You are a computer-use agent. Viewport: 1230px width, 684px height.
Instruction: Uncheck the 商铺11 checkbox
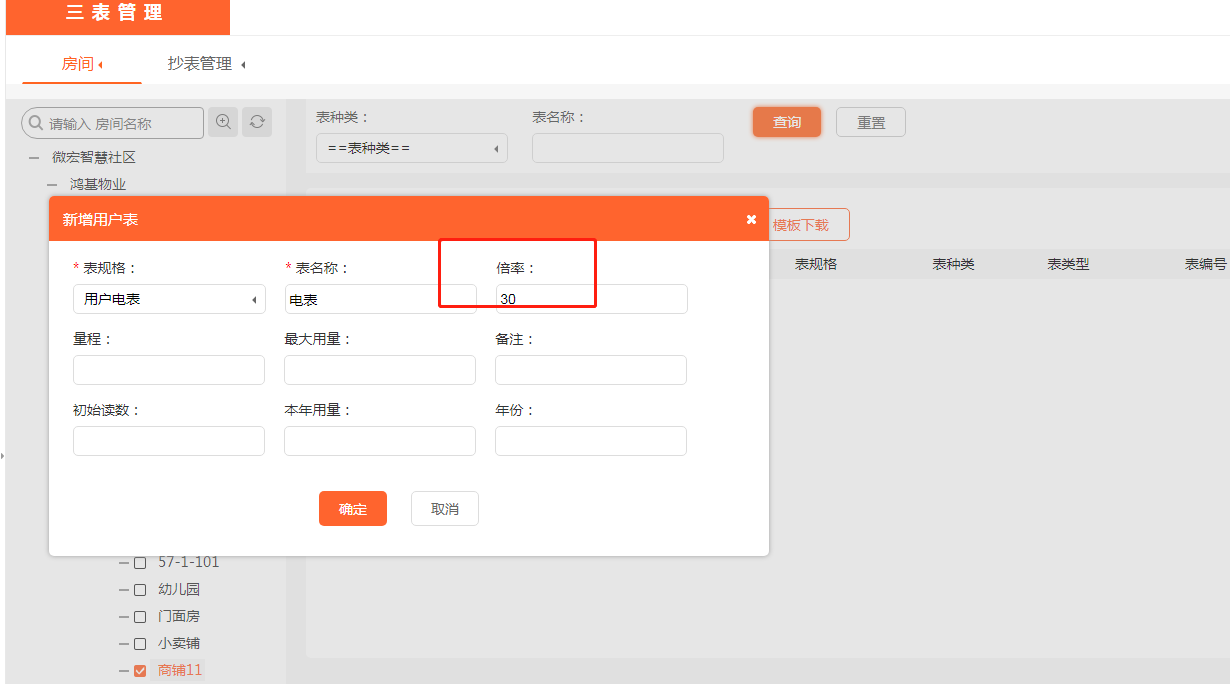[140, 671]
